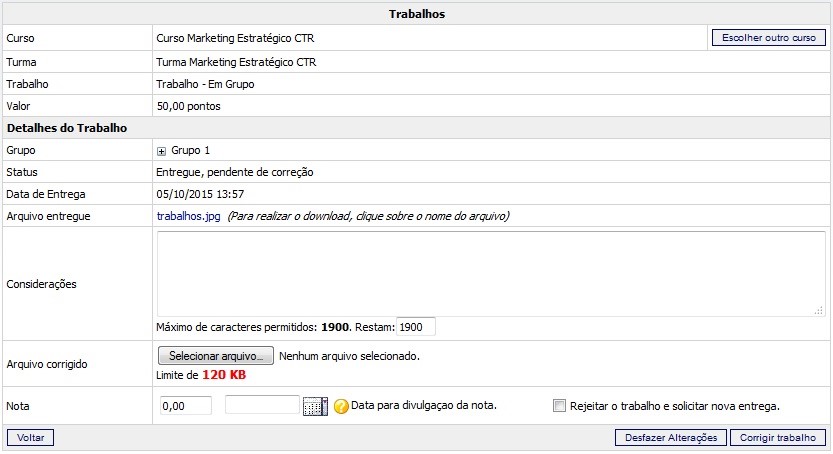Image resolution: width=833 pixels, height=454 pixels.
Task: Click the Restam character counter field
Action: (416, 327)
